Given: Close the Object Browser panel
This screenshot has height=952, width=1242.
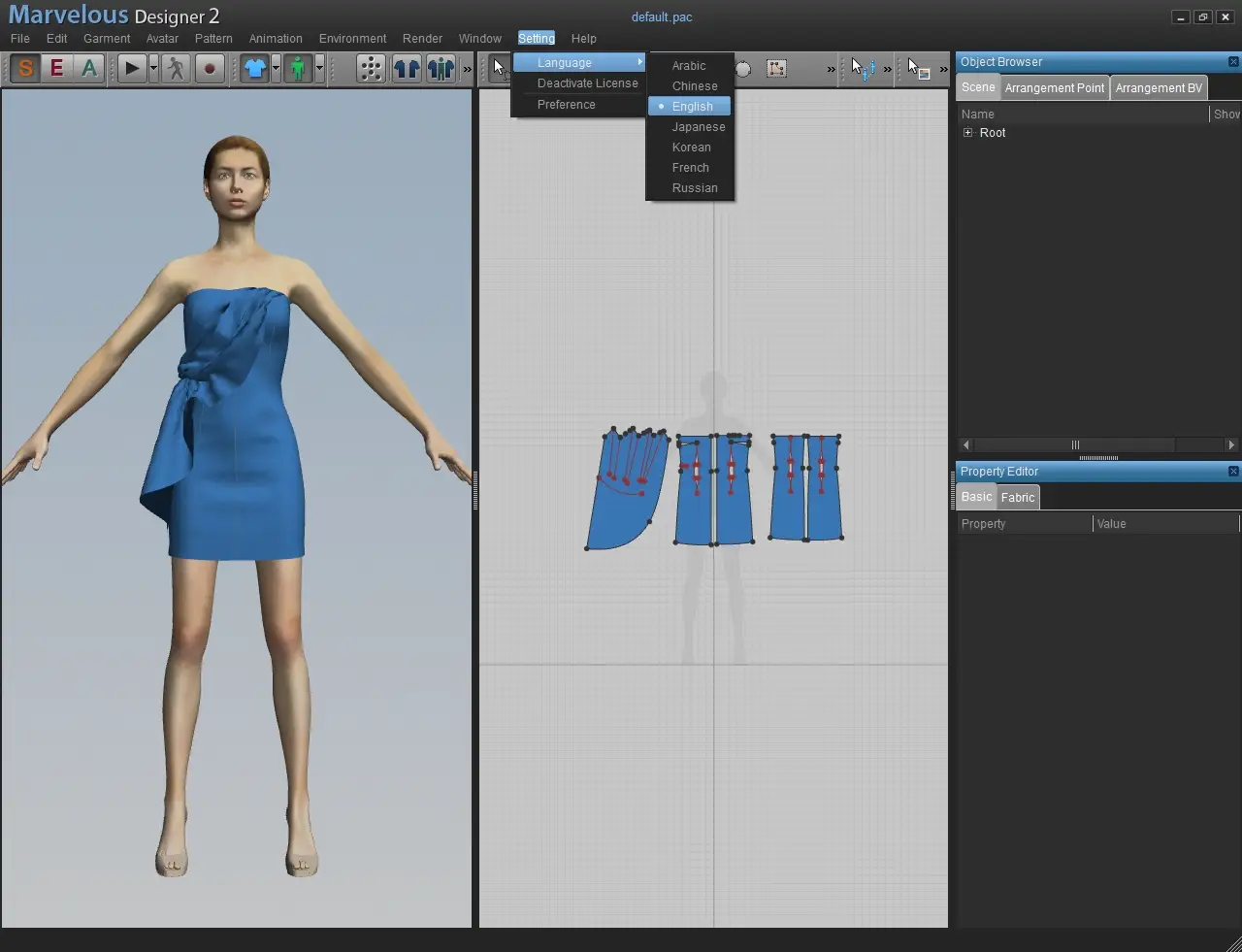Looking at the screenshot, I should pos(1233,62).
